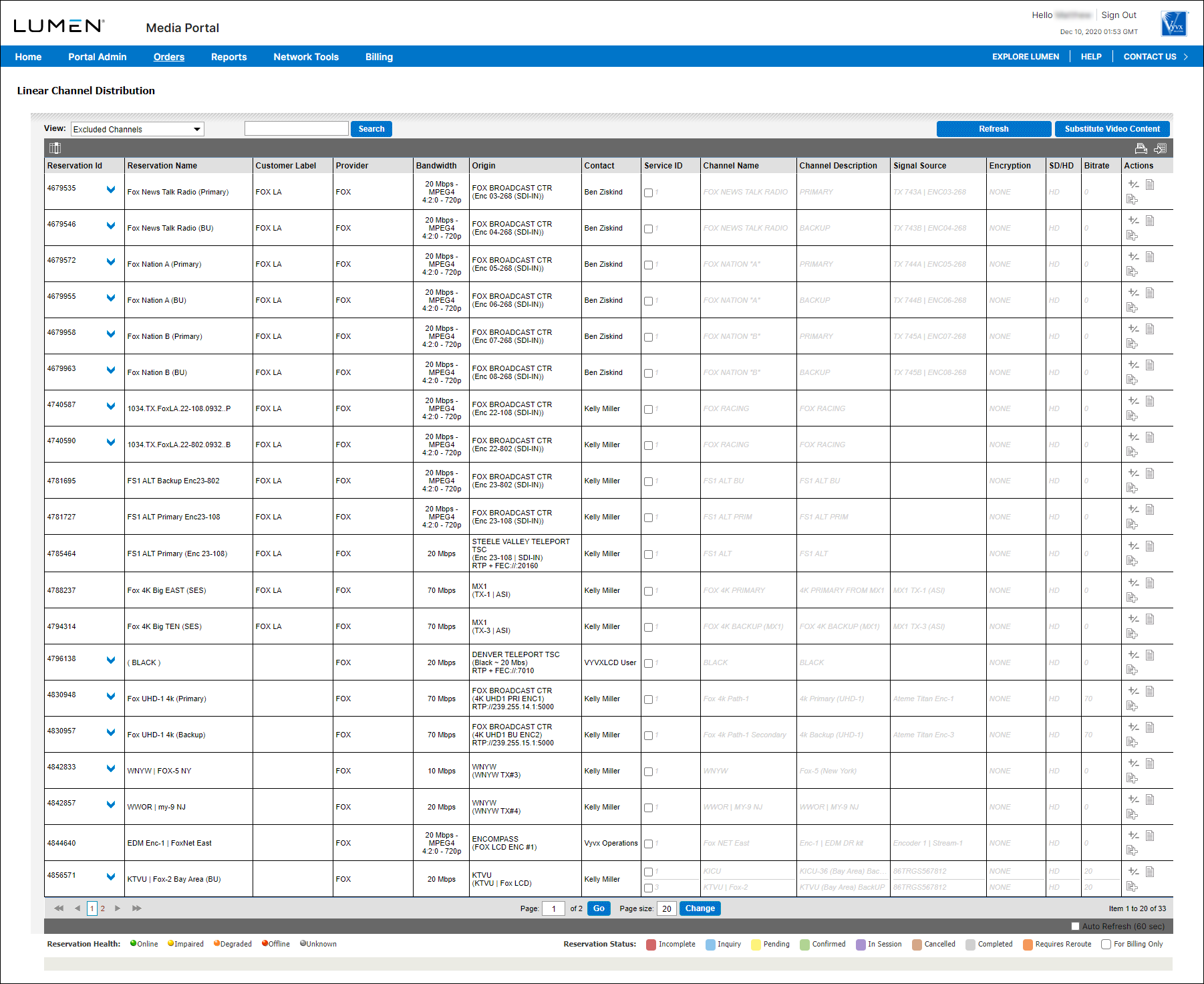Check the Service ID box for FS1 ALT Primary Enc23-108
Image resolution: width=1204 pixels, height=984 pixels.
pos(648,518)
